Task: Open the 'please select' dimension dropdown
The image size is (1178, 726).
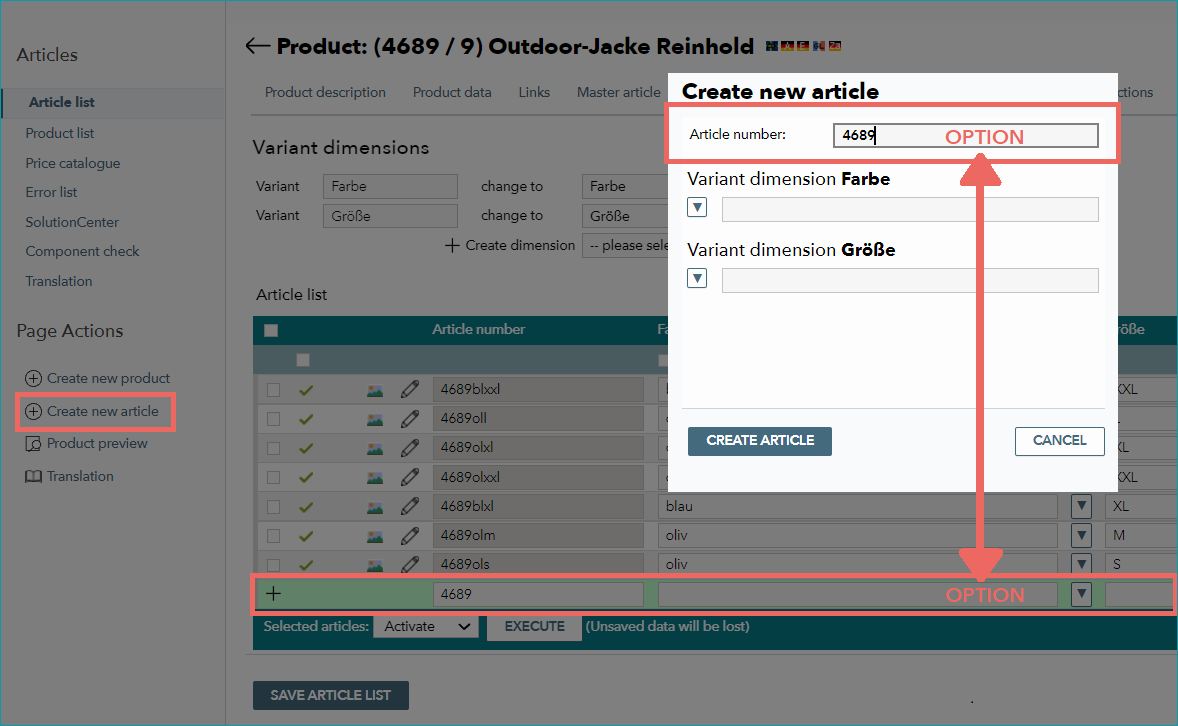Action: (x=625, y=245)
